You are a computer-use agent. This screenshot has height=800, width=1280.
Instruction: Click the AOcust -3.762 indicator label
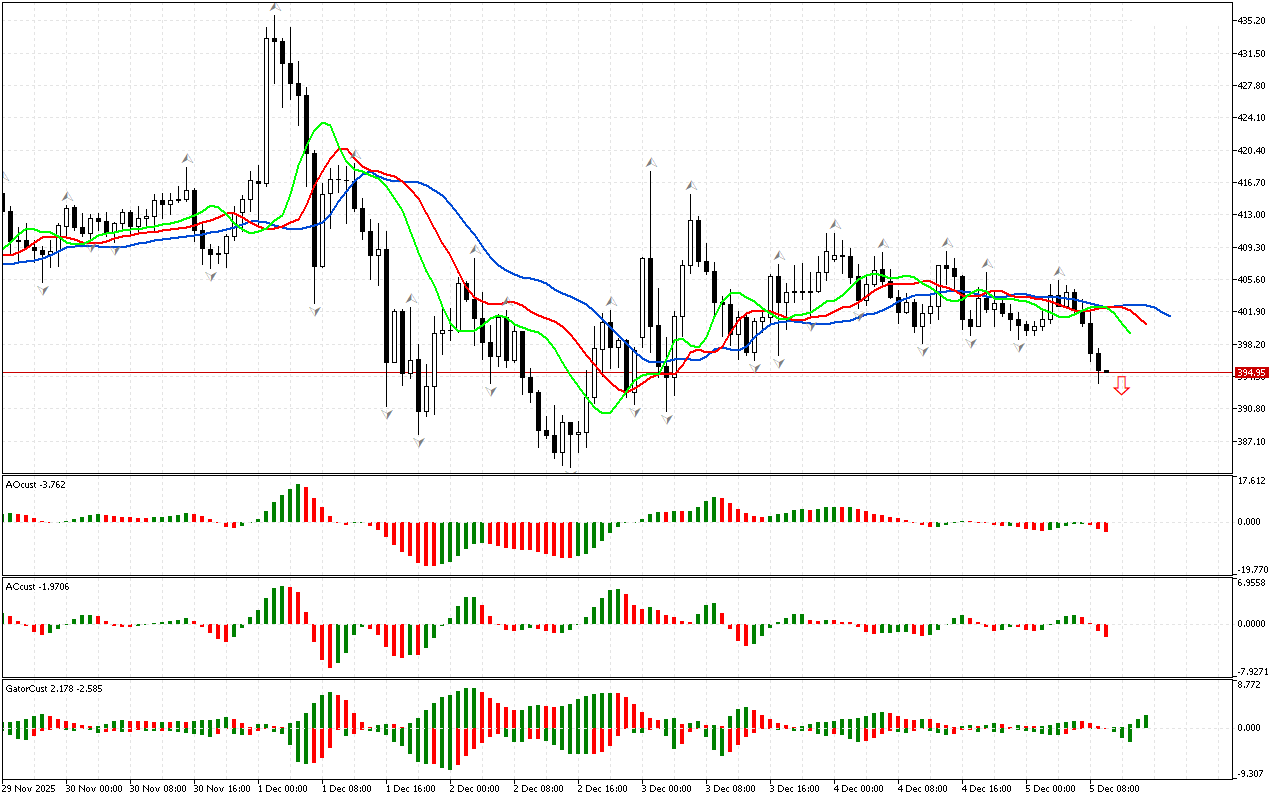tap(36, 484)
